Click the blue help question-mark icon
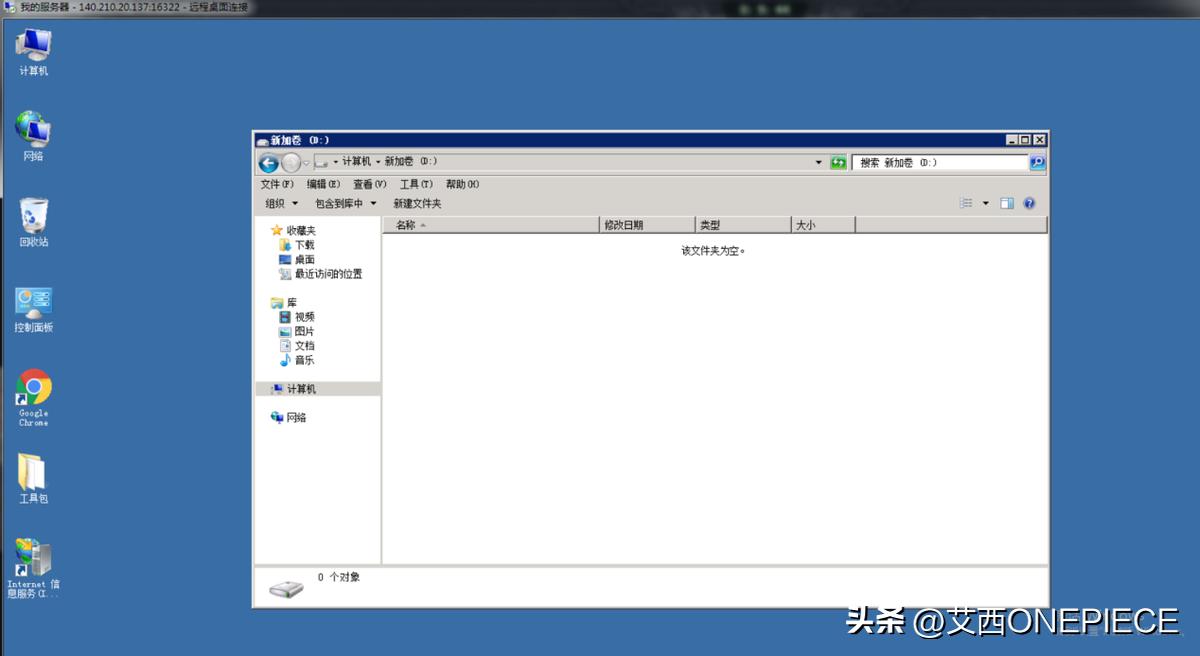 point(1029,203)
